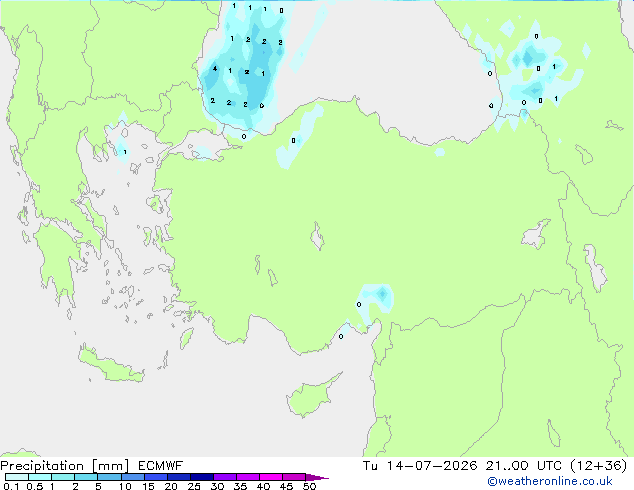
Task: Click the "10" legend scale label
Action: pyautogui.click(x=125, y=486)
